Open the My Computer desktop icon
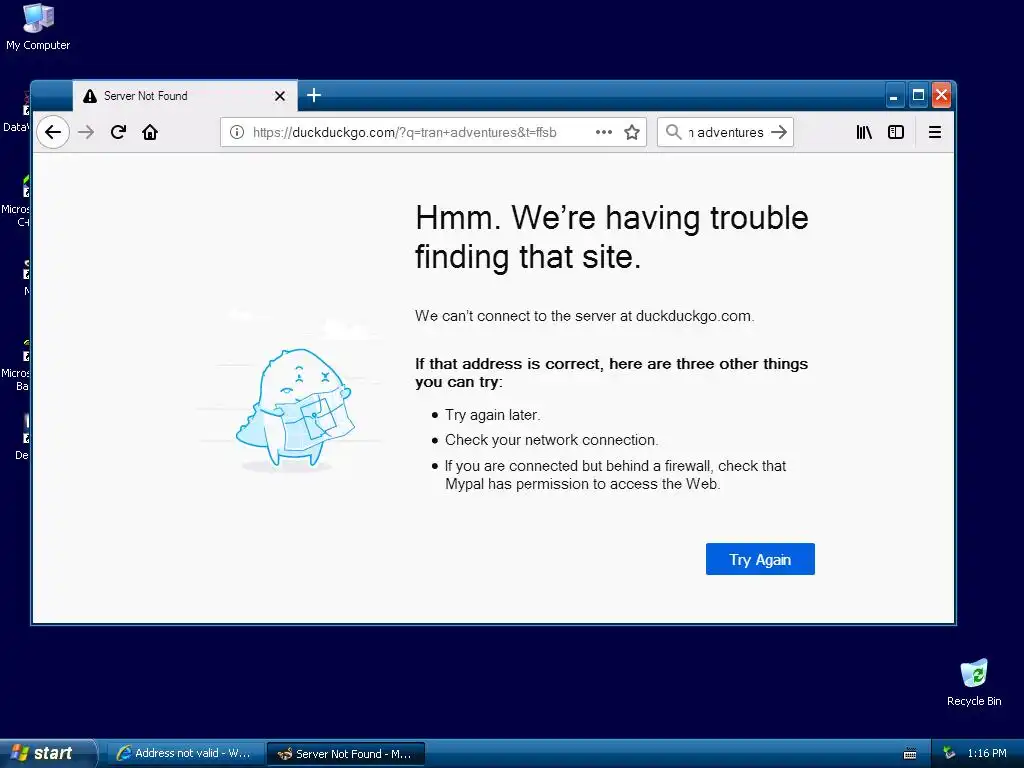The height and width of the screenshot is (768, 1024). (x=38, y=27)
